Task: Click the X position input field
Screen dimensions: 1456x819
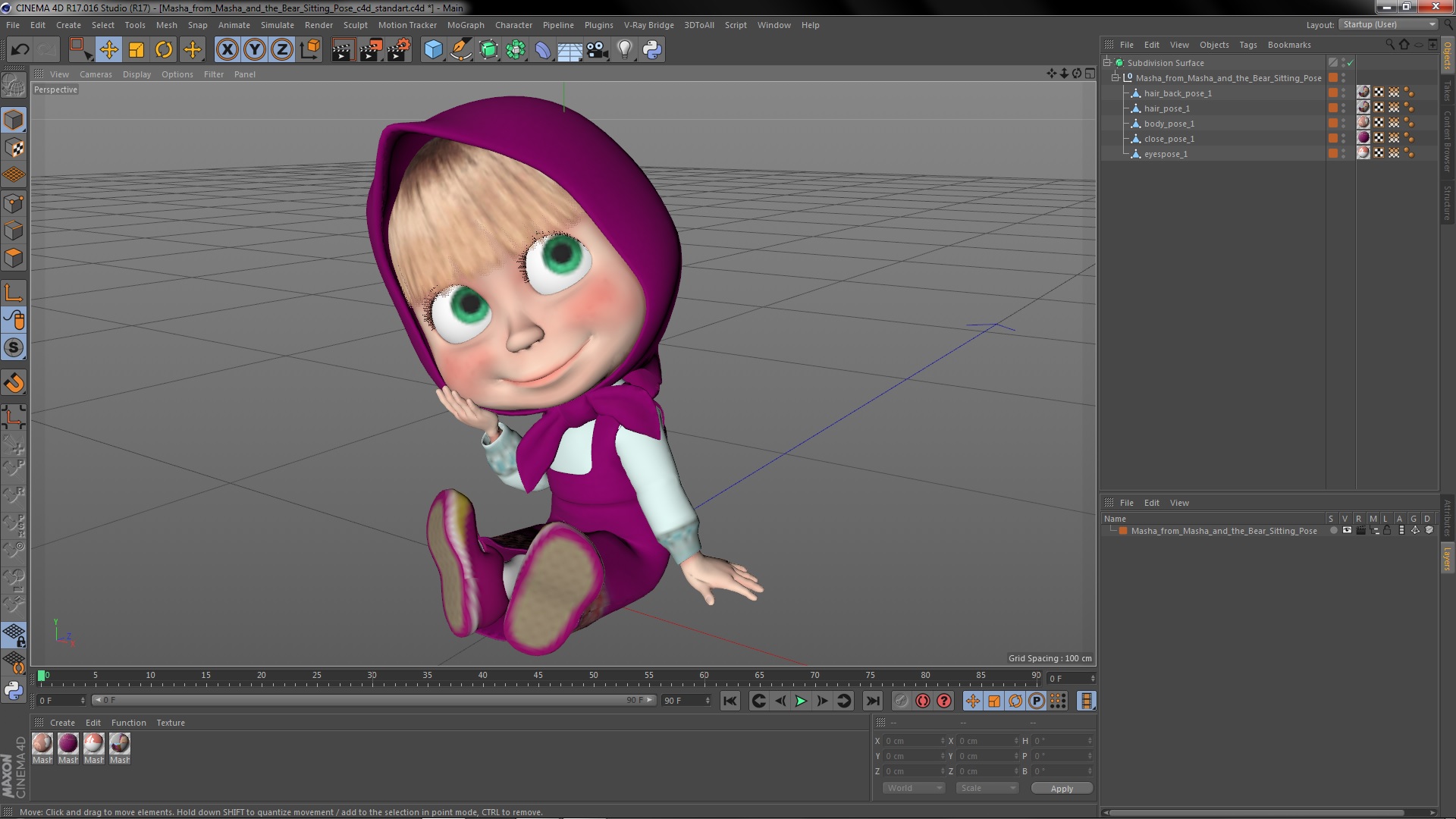Action: 915,741
